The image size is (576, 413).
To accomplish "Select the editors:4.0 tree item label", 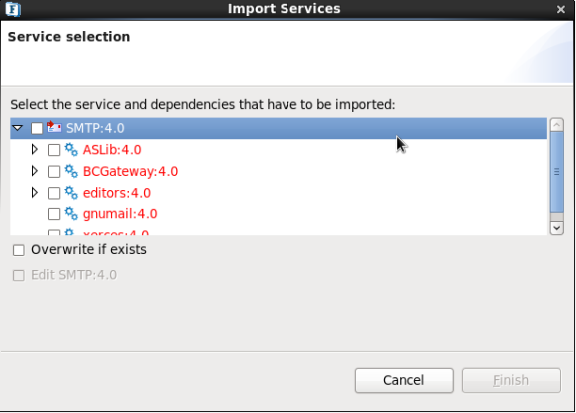I will [x=117, y=193].
